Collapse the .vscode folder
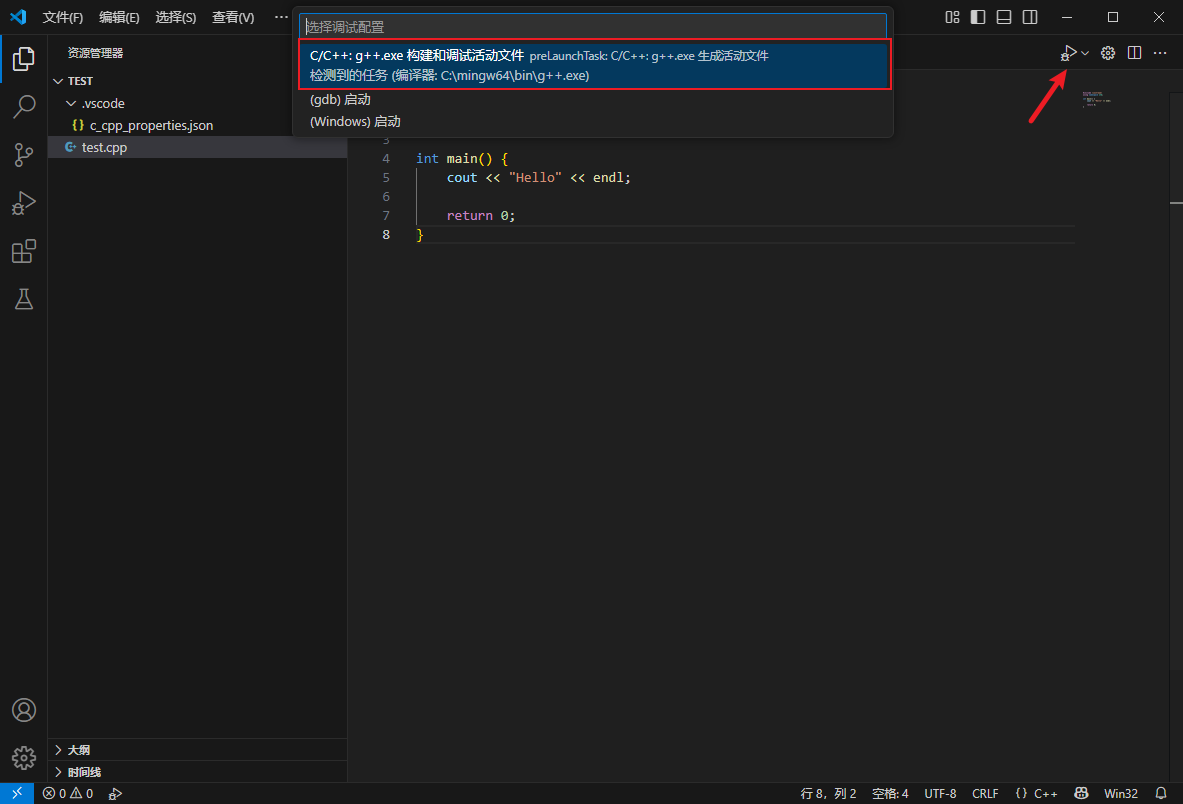Viewport: 1183px width, 804px height. pos(197,103)
